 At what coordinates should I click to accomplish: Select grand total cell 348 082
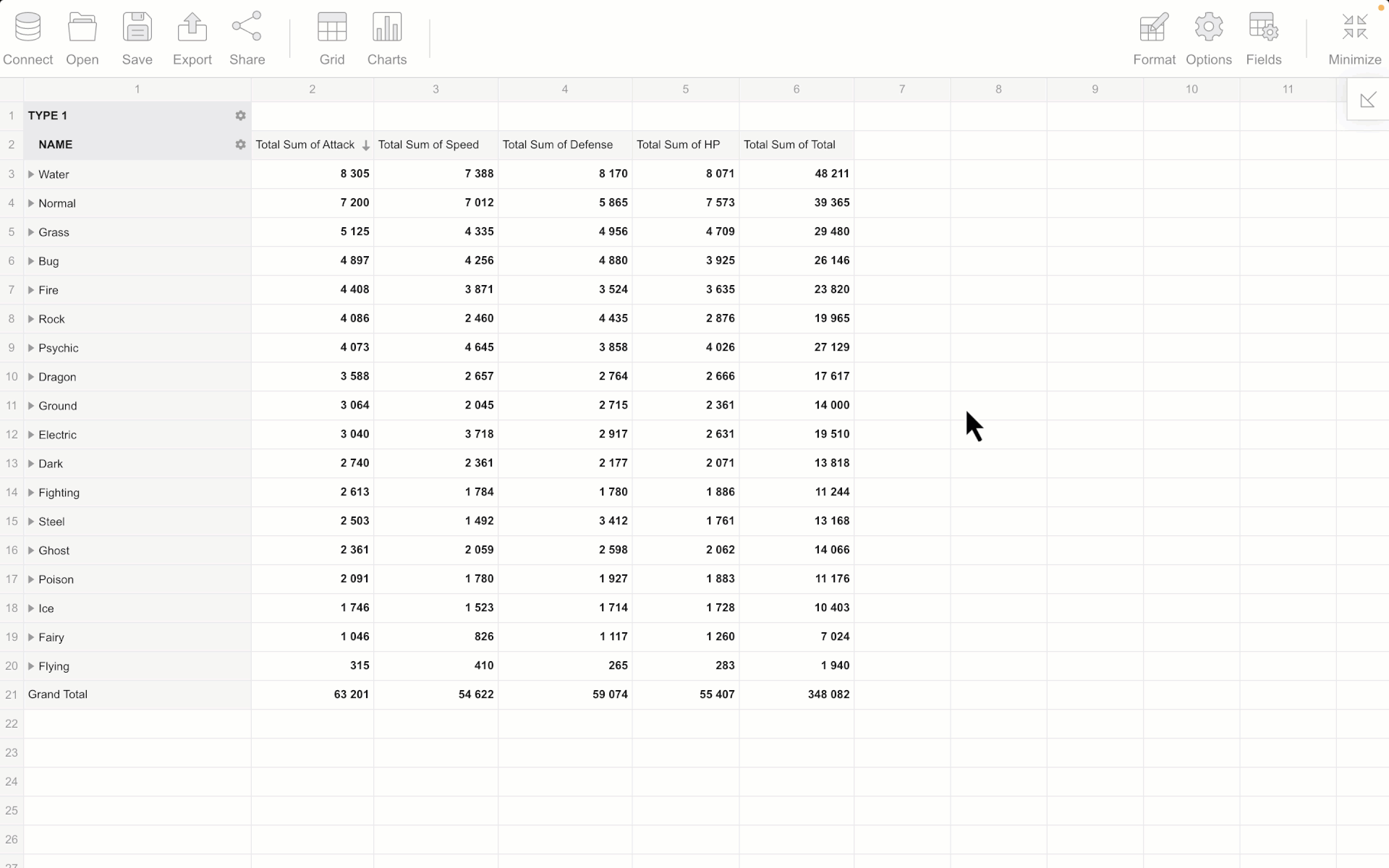797,694
